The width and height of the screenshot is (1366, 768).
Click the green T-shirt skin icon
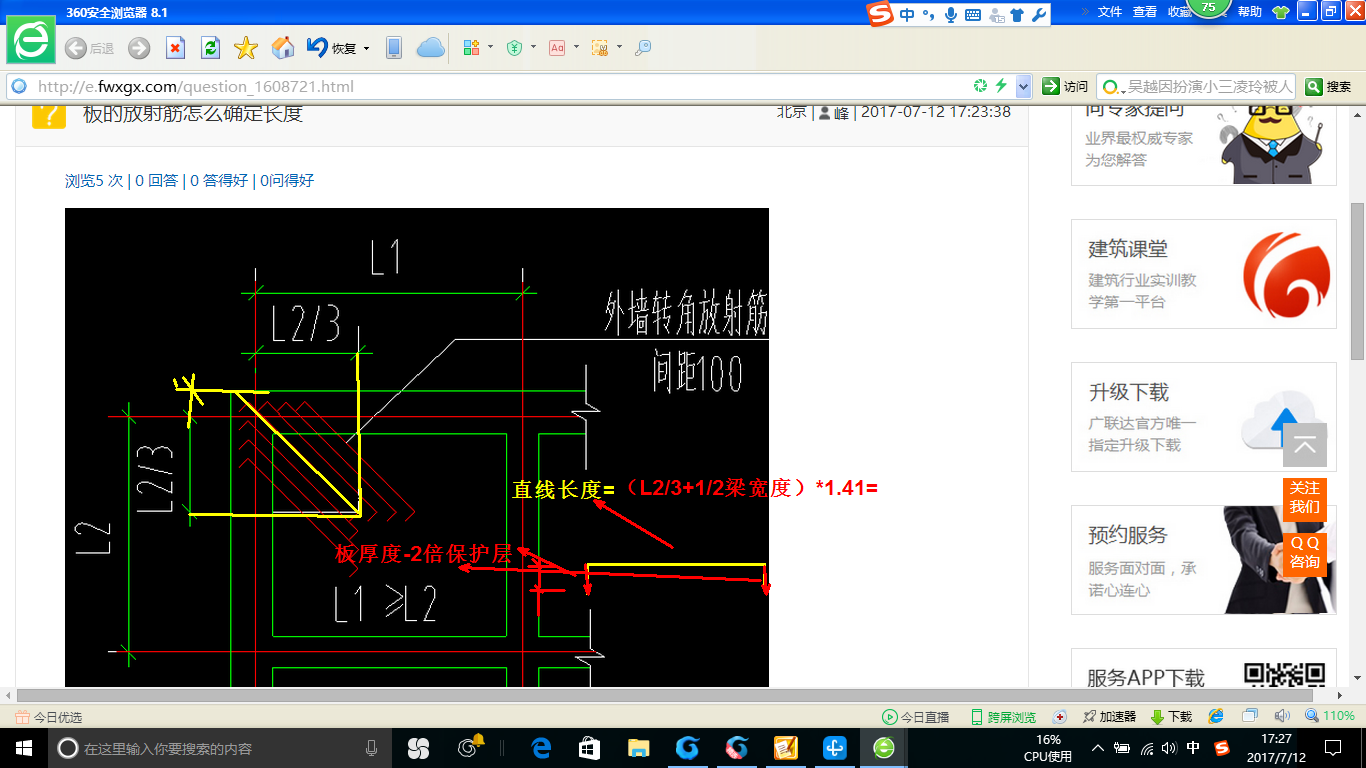pos(1281,12)
